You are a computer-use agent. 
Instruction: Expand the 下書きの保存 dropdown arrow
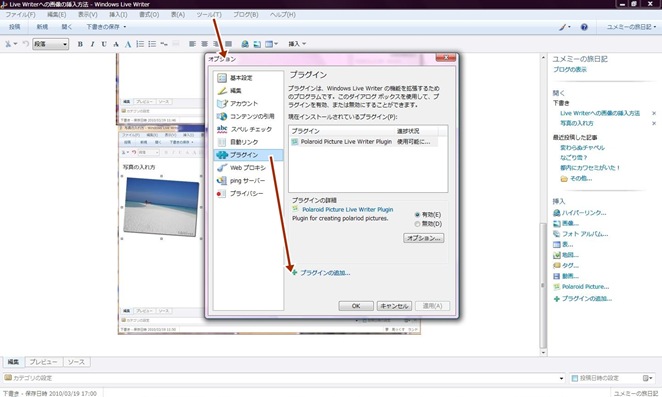(125, 27)
